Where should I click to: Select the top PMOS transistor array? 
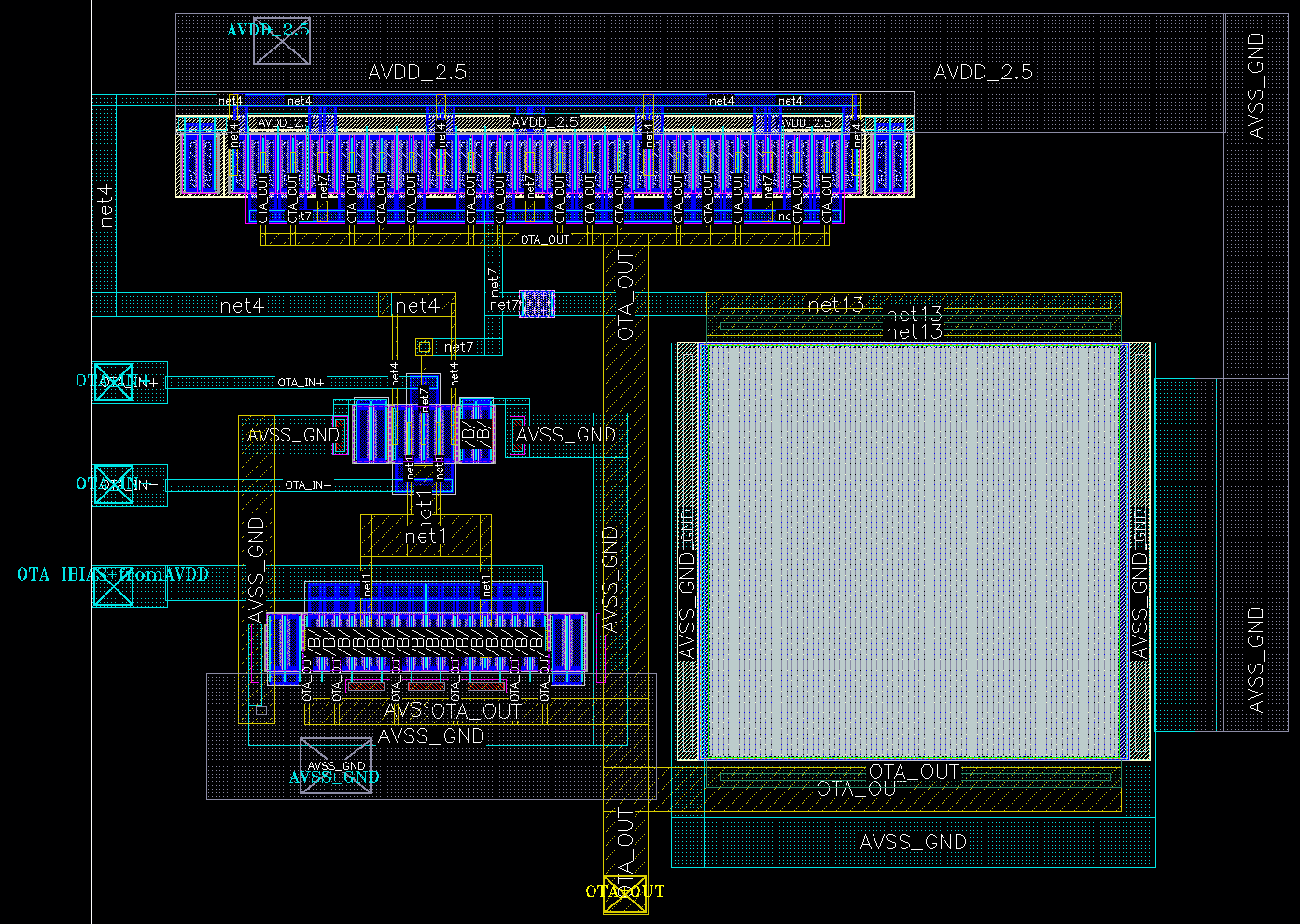(x=541, y=163)
